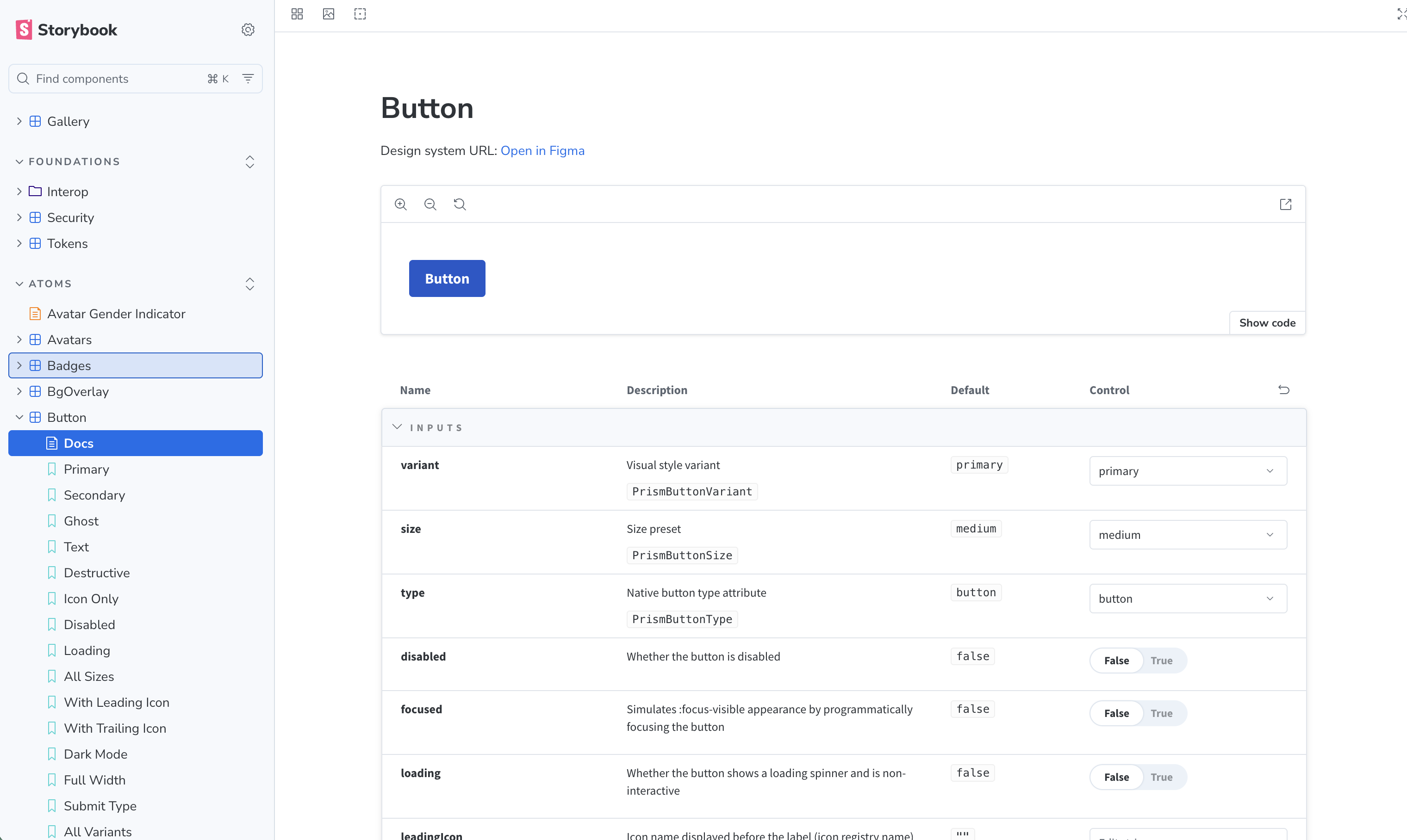Select the Button Docs page

pos(135,443)
